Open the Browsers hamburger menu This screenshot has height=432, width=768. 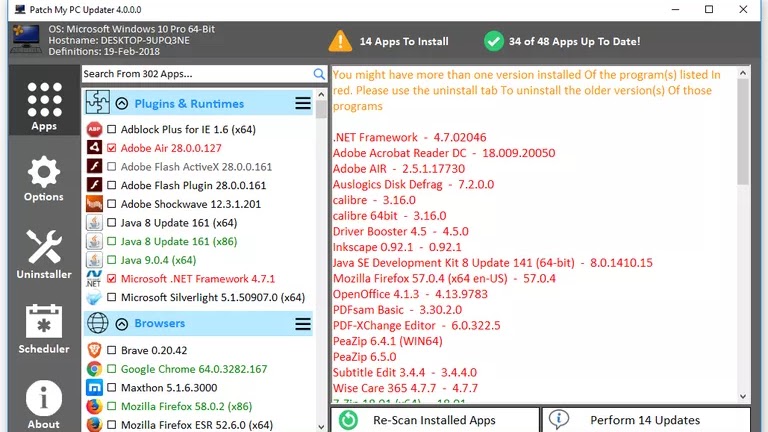(x=303, y=324)
